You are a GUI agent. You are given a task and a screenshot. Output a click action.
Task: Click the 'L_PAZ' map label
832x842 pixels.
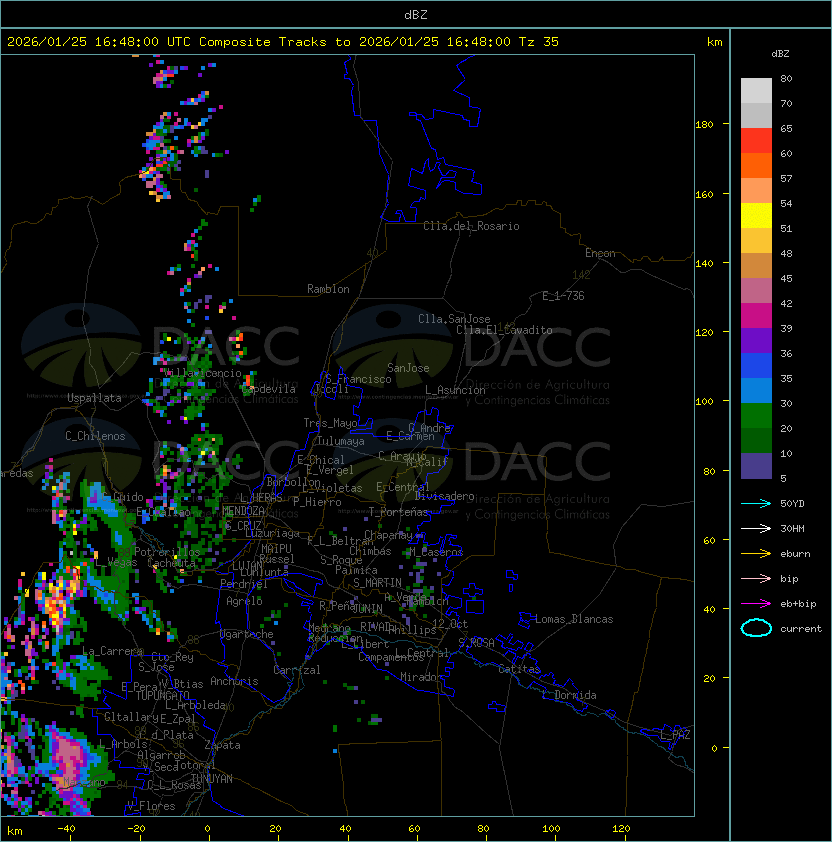(x=675, y=735)
